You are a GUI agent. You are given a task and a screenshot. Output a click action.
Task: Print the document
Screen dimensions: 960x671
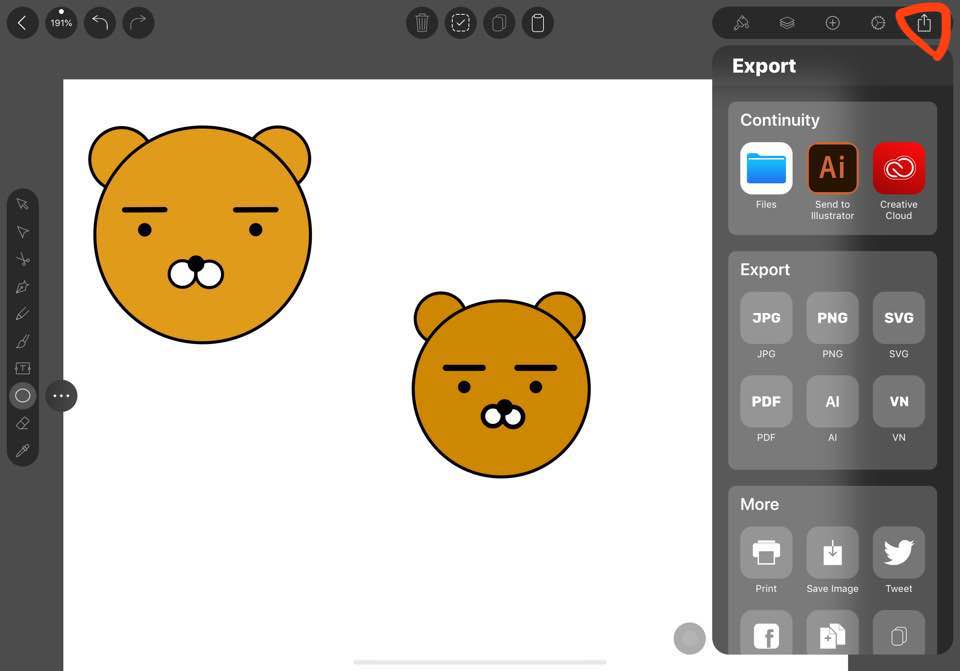pos(766,552)
